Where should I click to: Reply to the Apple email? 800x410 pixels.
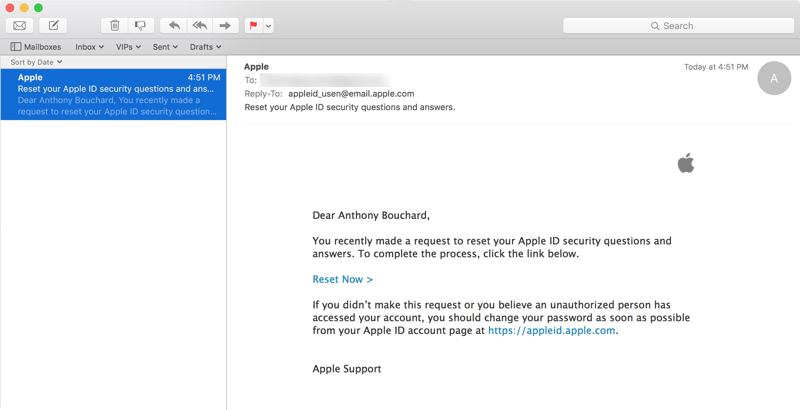(174, 25)
